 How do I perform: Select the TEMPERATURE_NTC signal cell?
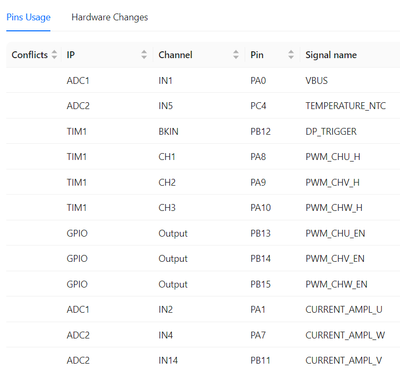[345, 106]
